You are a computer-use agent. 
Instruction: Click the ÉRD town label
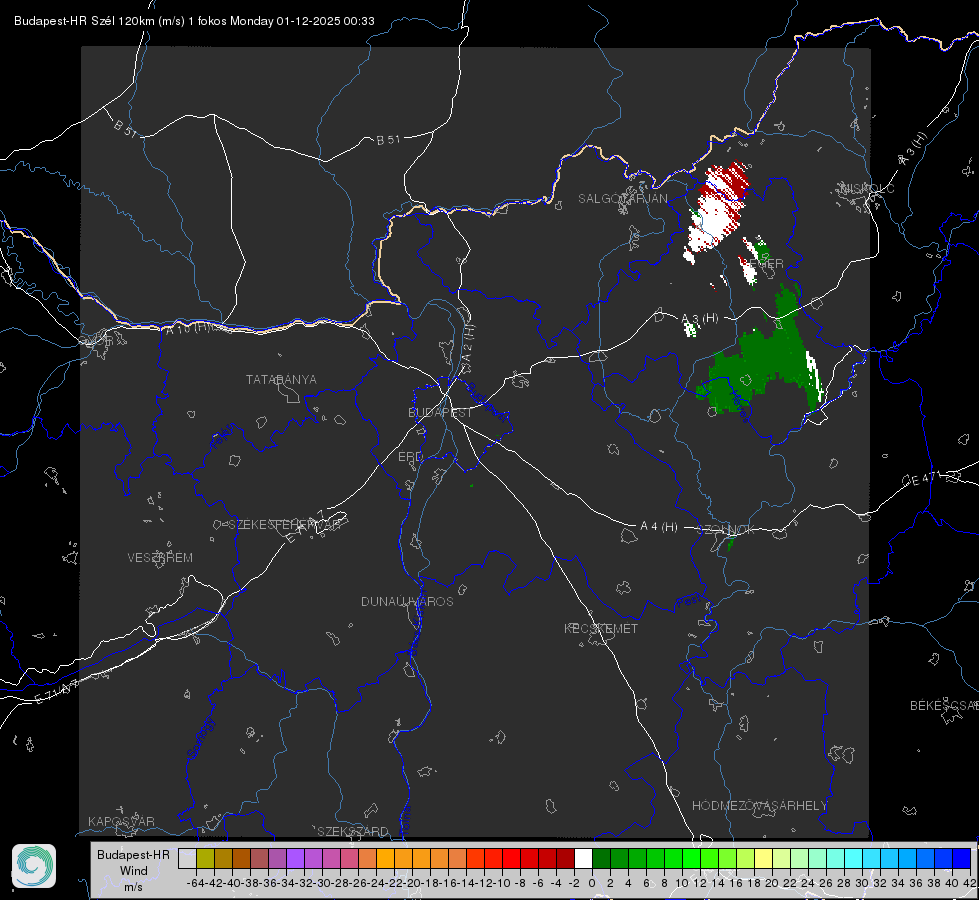point(410,457)
